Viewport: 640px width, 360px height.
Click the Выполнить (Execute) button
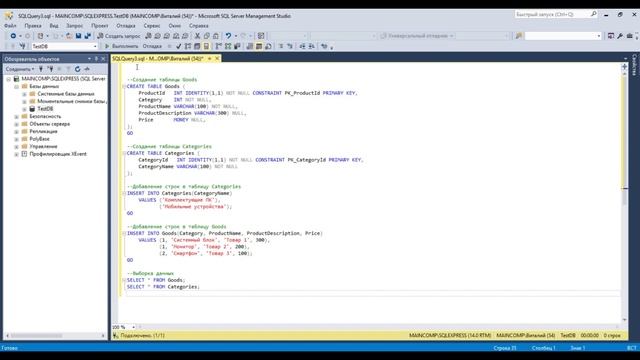pos(122,46)
